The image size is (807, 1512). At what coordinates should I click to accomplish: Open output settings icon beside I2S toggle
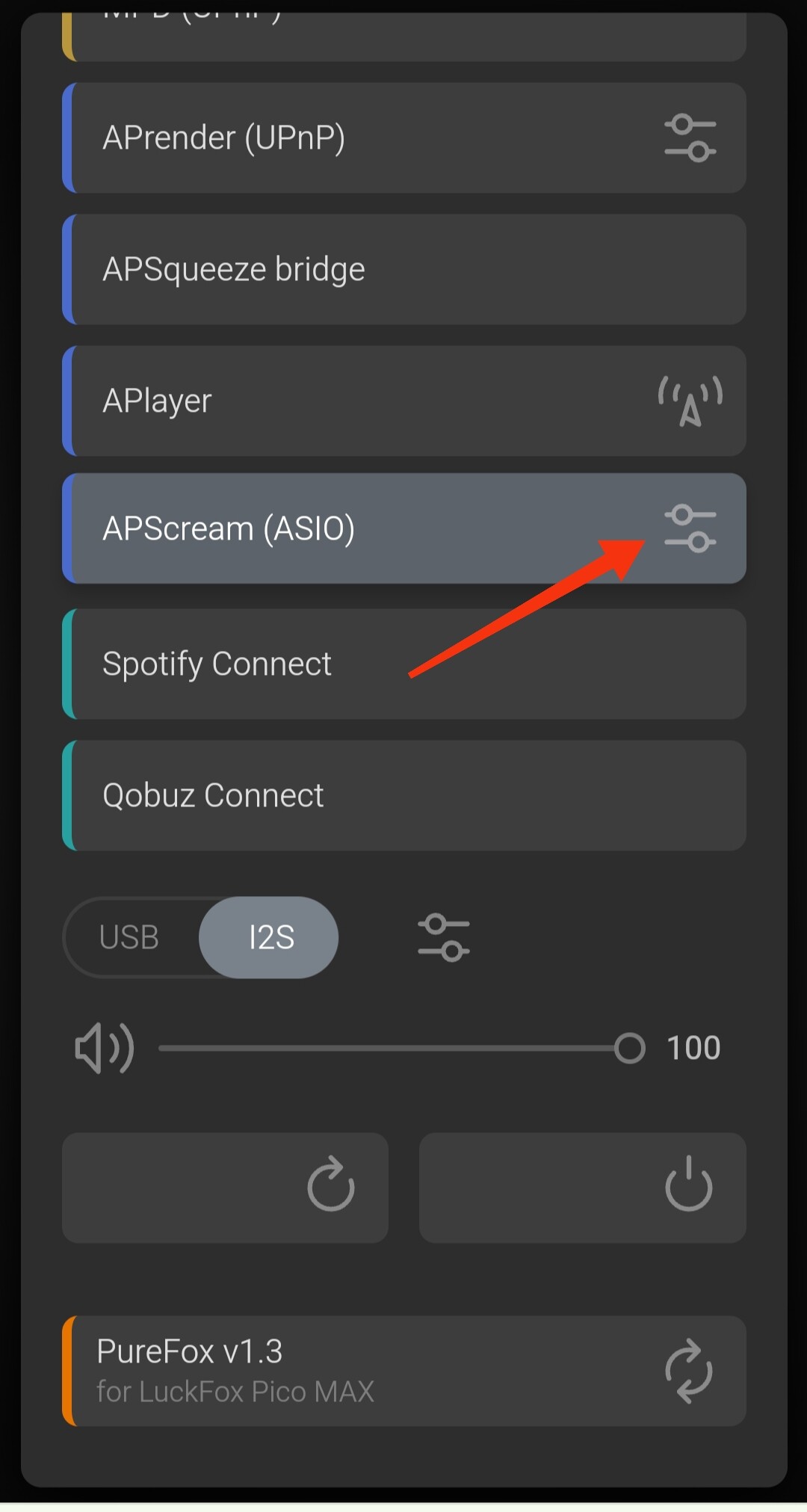444,937
